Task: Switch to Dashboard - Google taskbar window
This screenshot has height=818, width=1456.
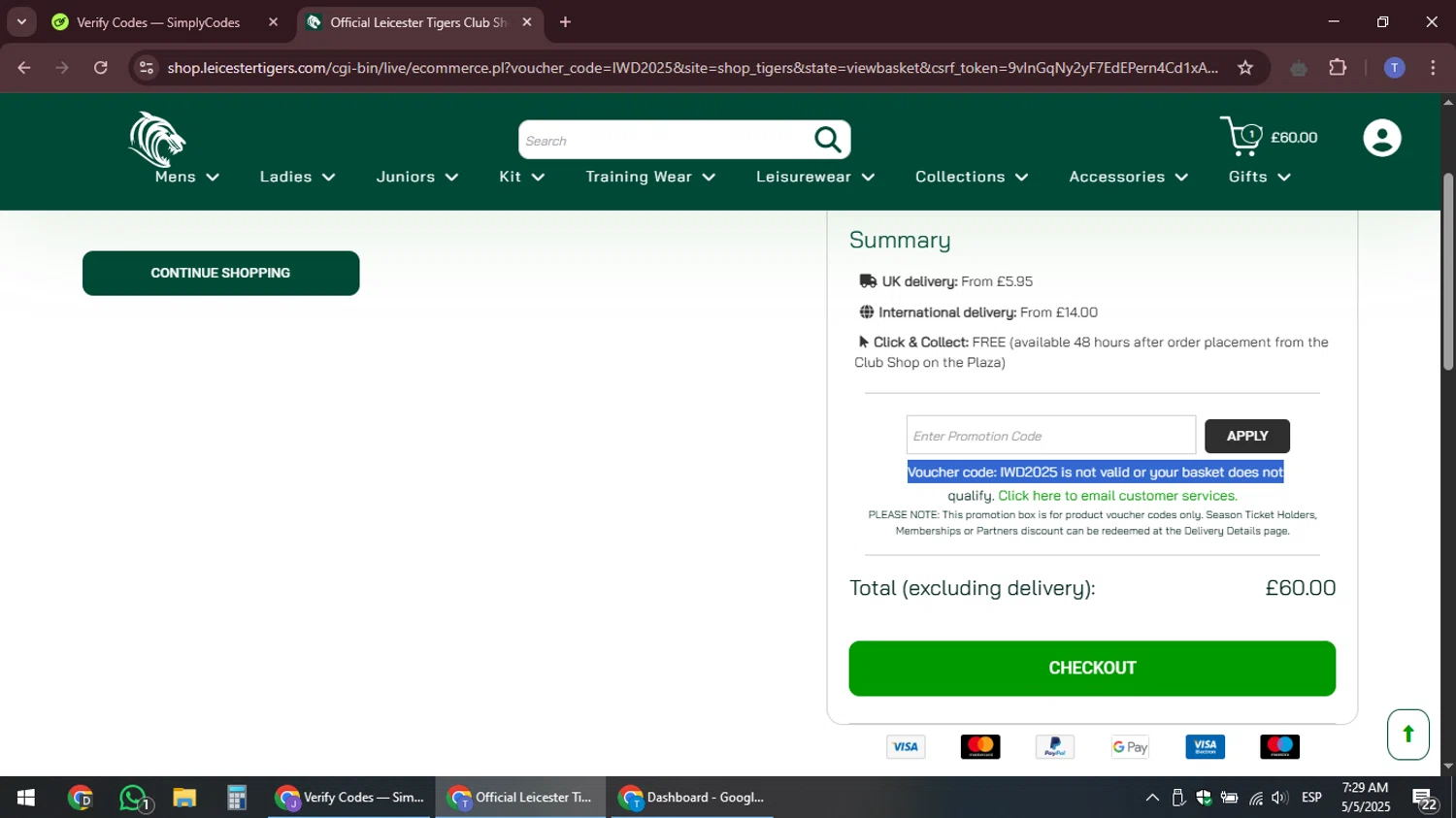Action: (692, 798)
